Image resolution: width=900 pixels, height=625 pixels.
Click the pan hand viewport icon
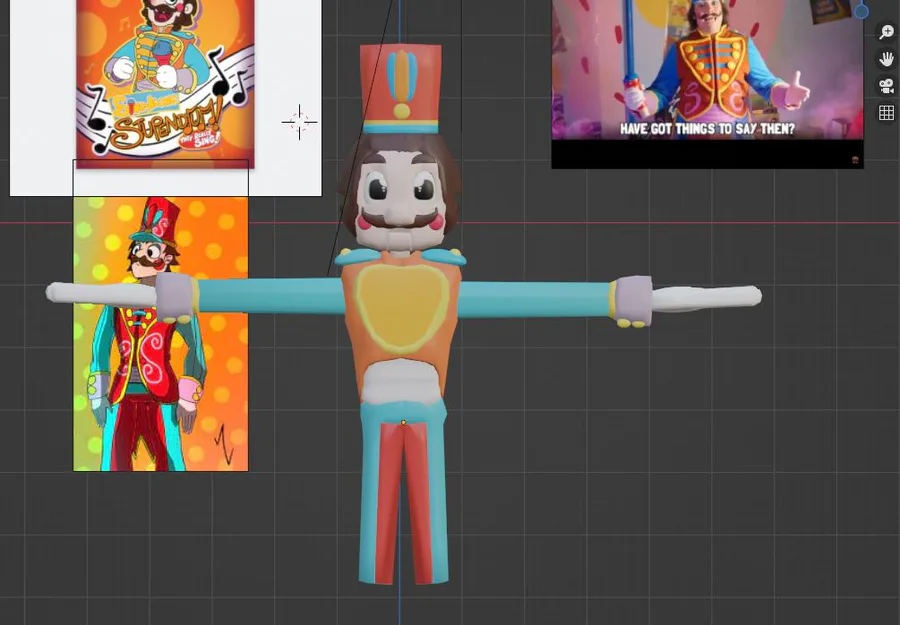click(x=886, y=59)
